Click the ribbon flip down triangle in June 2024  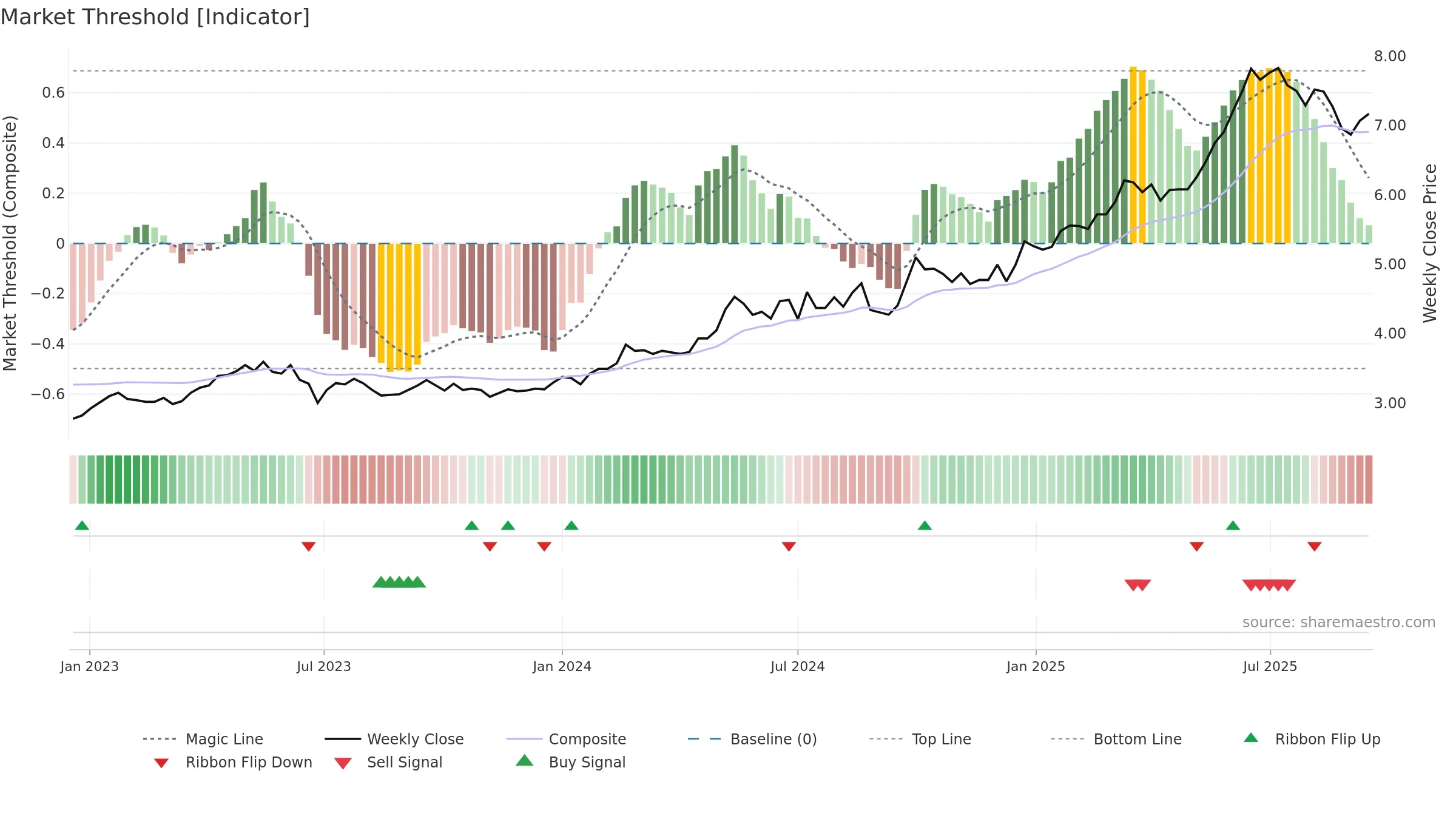coord(789,547)
